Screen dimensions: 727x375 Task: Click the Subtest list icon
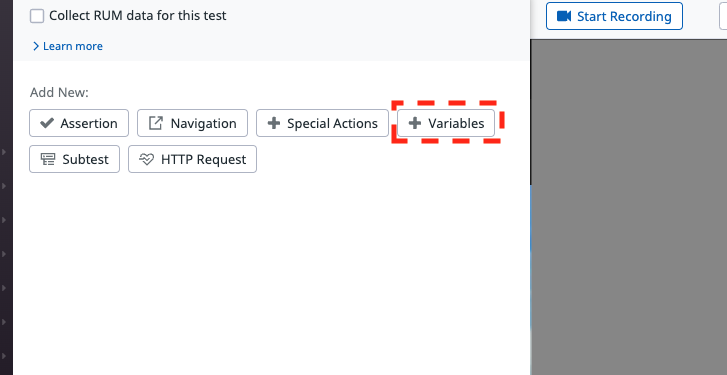point(48,159)
